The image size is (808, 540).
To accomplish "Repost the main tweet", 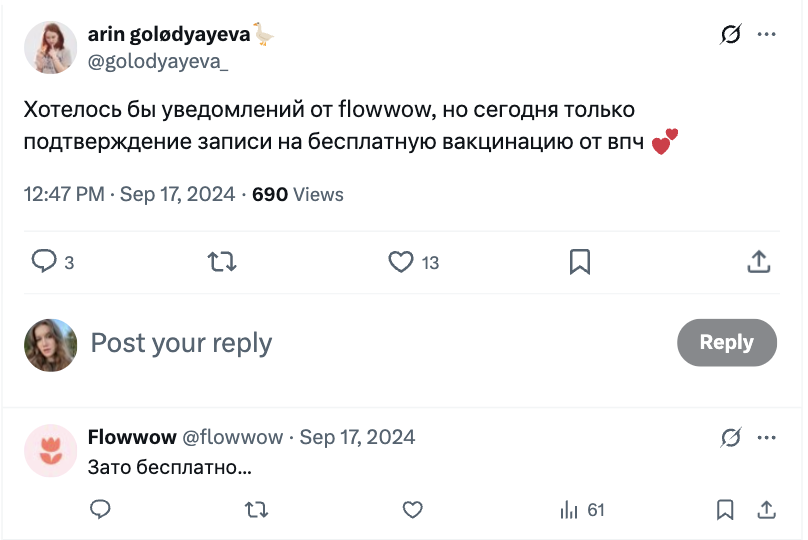I will point(221,262).
